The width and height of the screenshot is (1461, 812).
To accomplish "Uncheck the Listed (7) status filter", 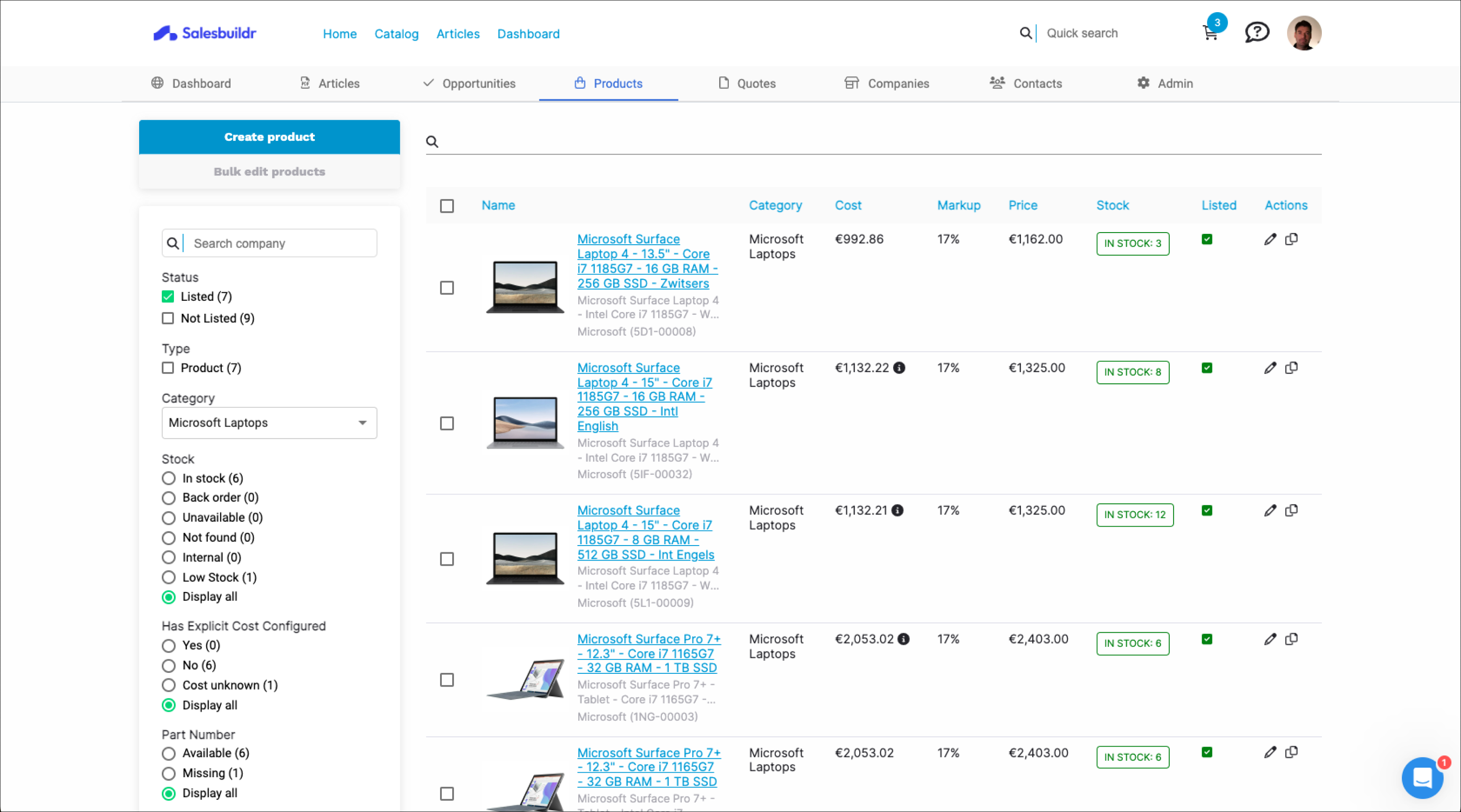I will click(x=168, y=296).
